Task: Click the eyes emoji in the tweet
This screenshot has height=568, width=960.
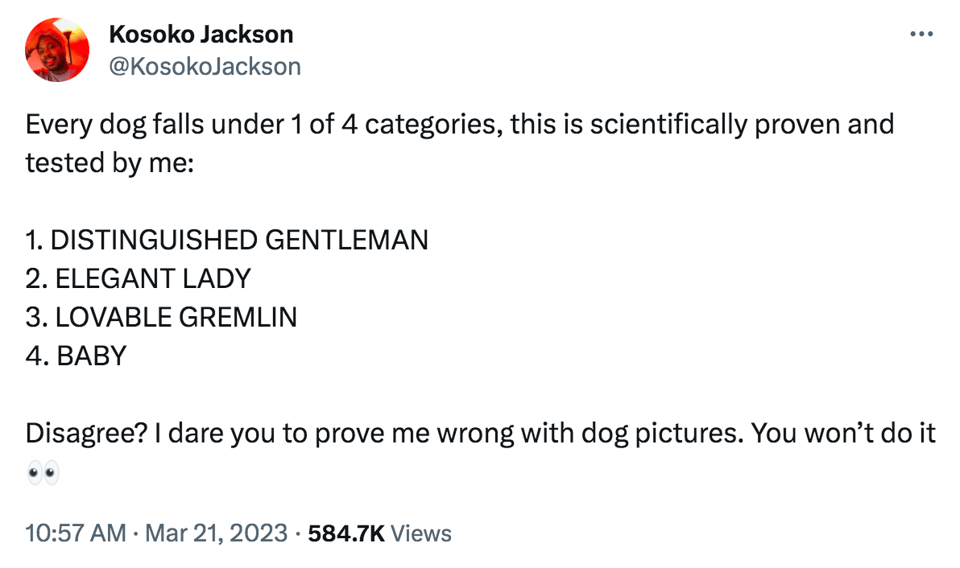Action: (x=43, y=471)
